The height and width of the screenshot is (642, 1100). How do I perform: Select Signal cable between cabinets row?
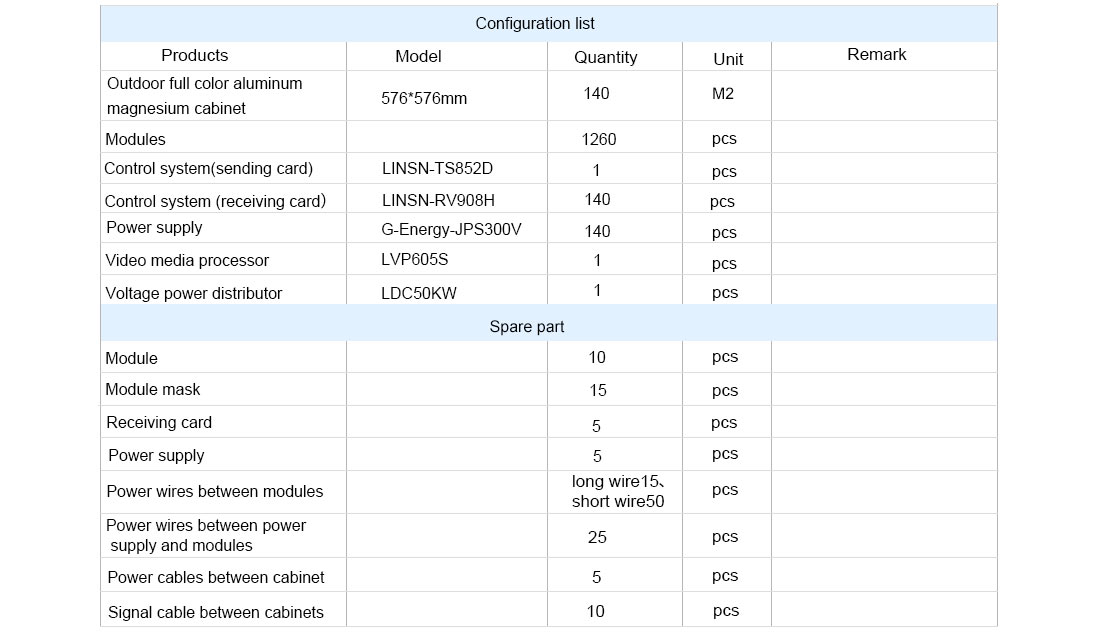coord(549,611)
